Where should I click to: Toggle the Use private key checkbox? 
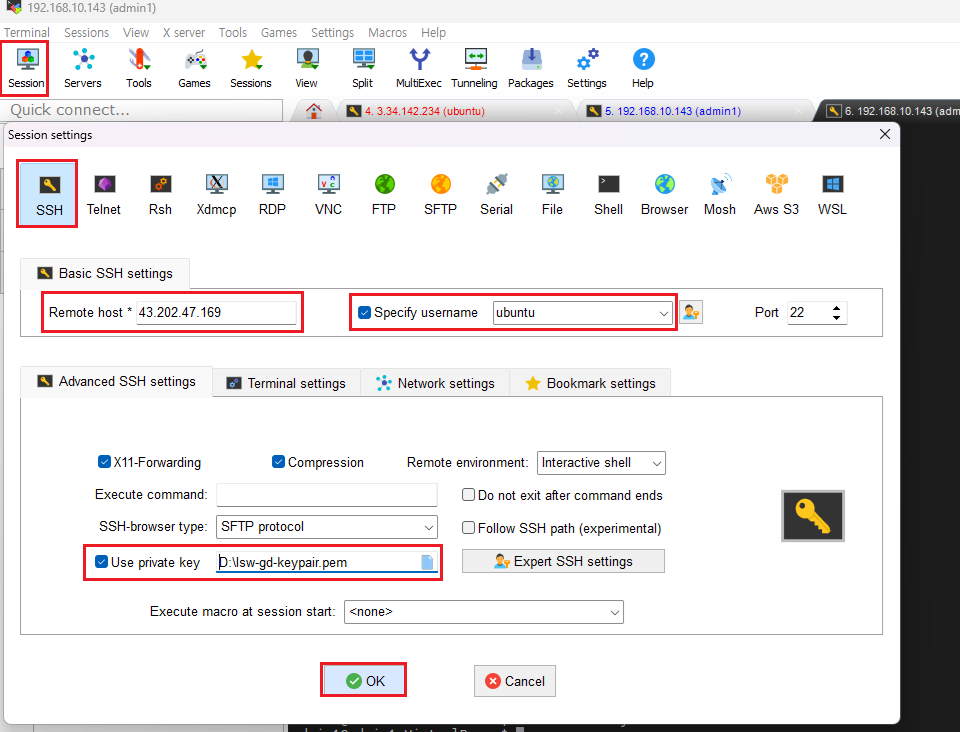click(102, 561)
